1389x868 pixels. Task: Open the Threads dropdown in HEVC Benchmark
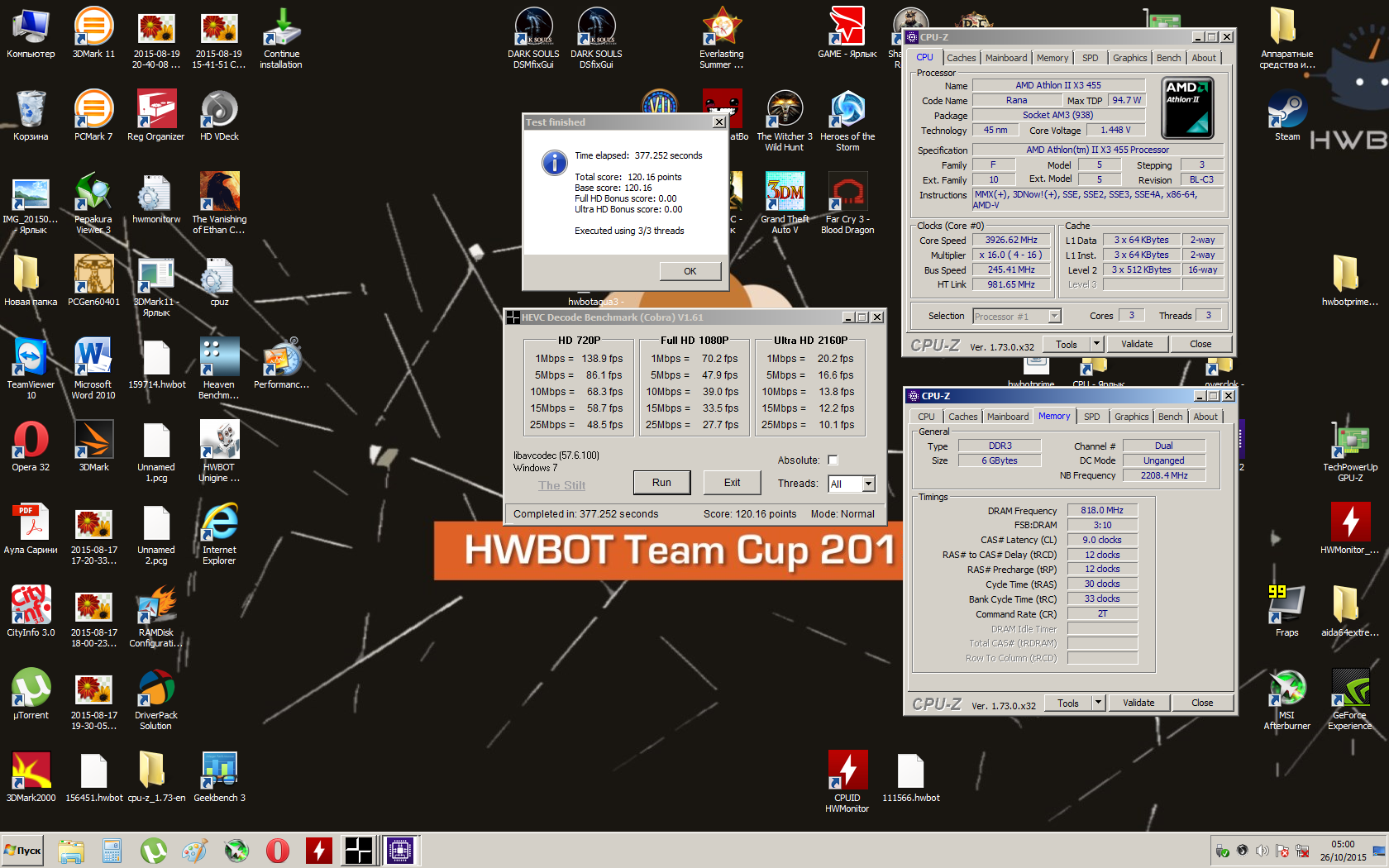(868, 484)
